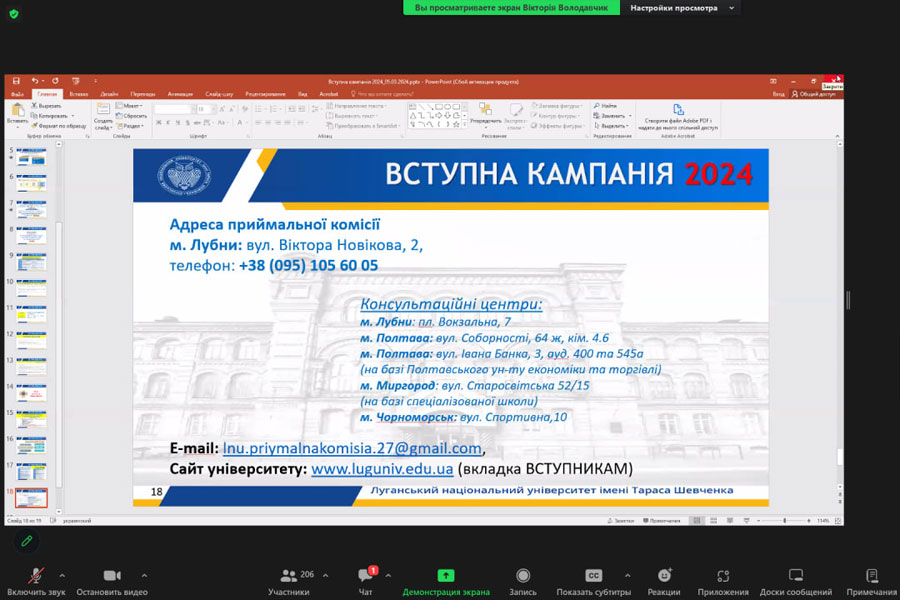900x600 pixels.
Task: Click green screen-viewing notification banner
Action: (511, 7)
